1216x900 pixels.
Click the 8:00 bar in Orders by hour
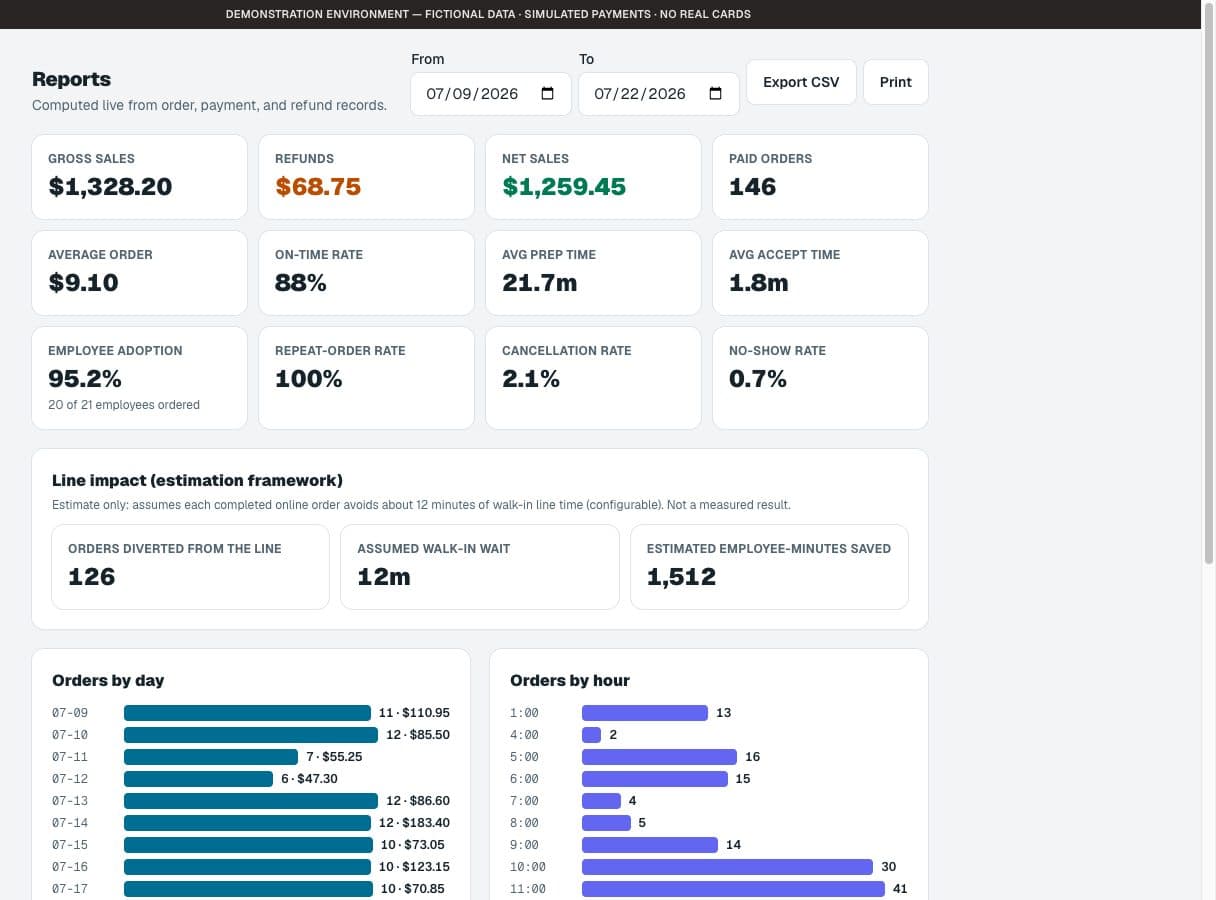(606, 823)
